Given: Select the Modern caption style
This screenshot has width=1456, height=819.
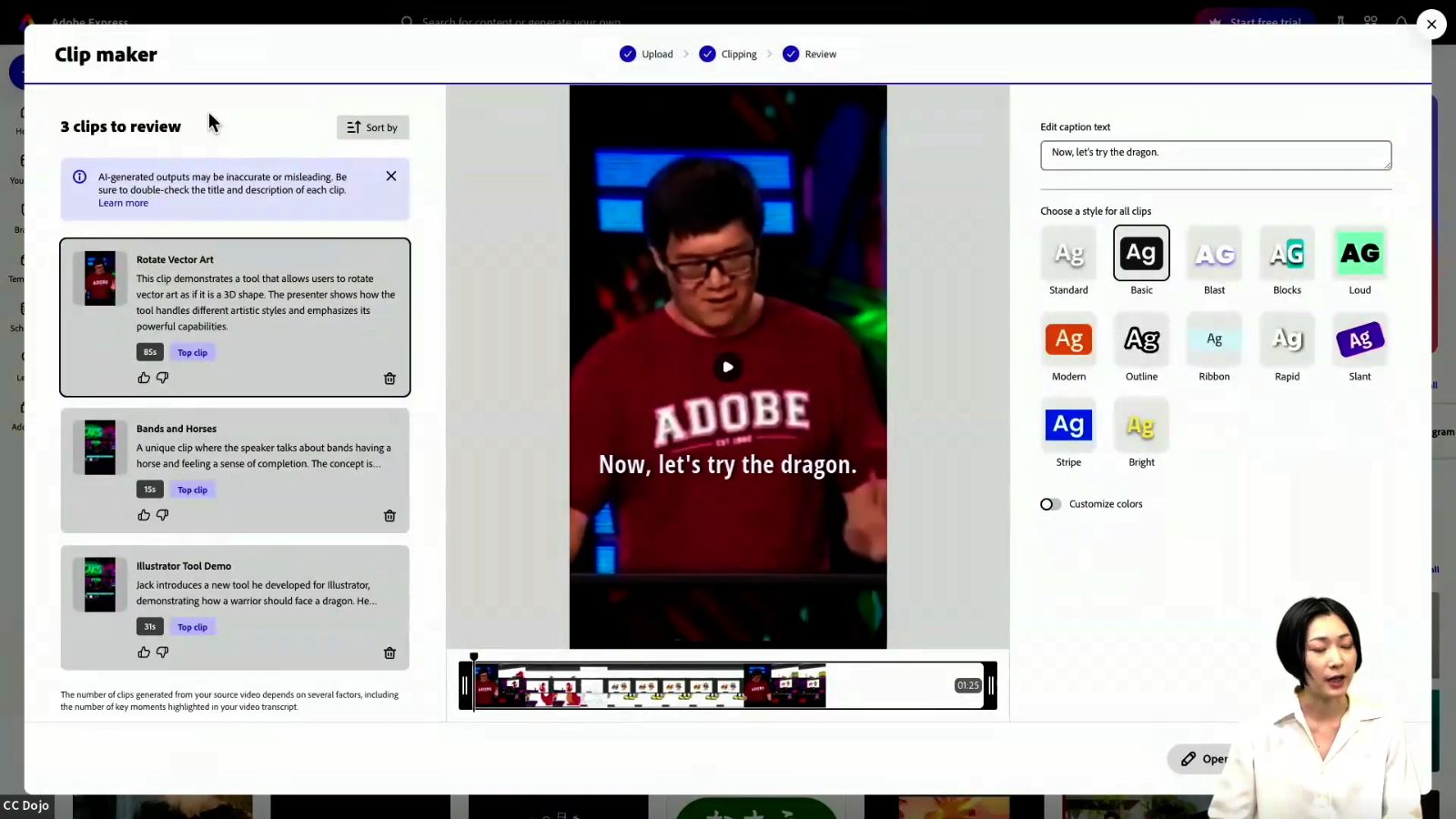Looking at the screenshot, I should pyautogui.click(x=1068, y=339).
